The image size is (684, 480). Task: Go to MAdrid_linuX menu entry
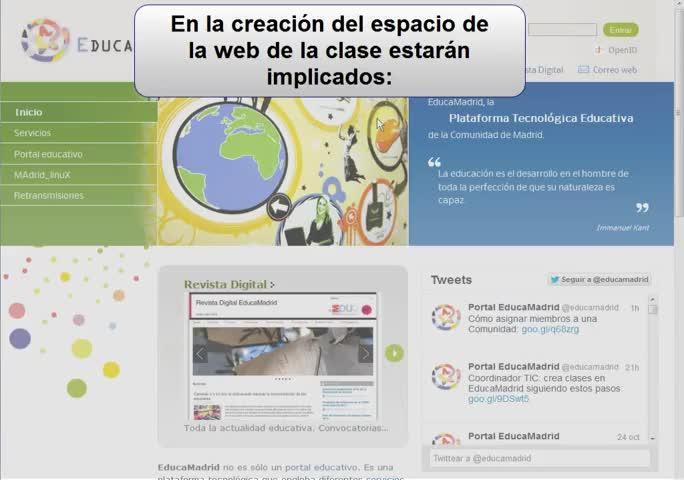(x=42, y=175)
